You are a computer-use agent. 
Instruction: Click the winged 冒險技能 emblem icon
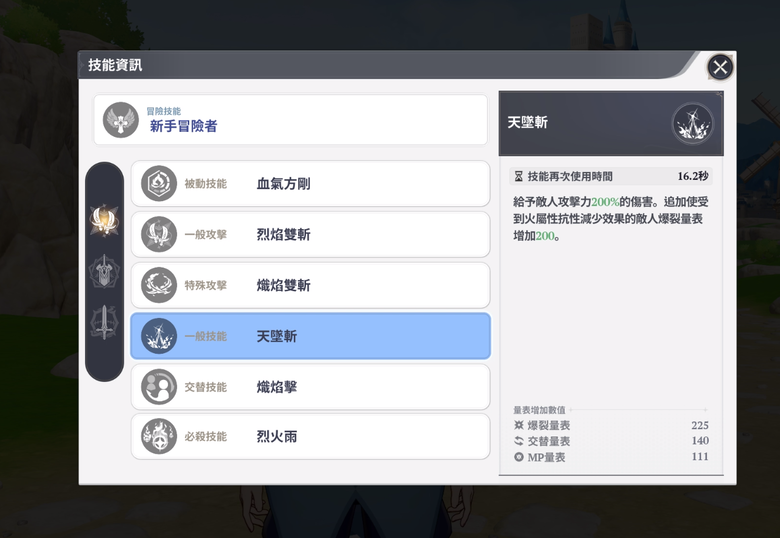point(120,120)
